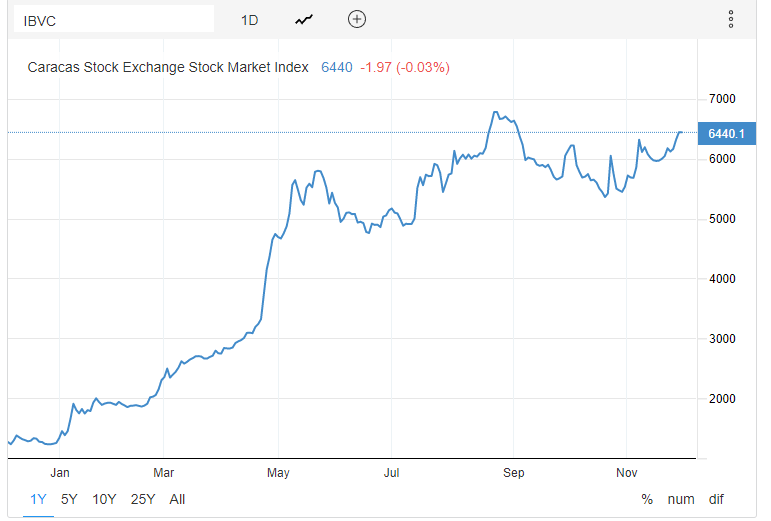Click the blue 6440 legend value
Screen dimensions: 771x521
pyautogui.click(x=336, y=68)
